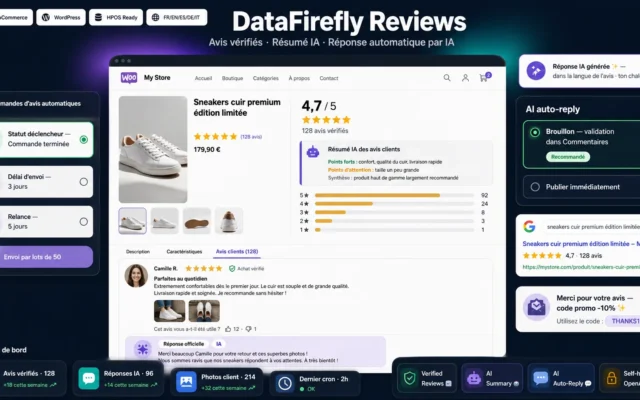
Task: Open the first customer review photo
Action: (169, 311)
